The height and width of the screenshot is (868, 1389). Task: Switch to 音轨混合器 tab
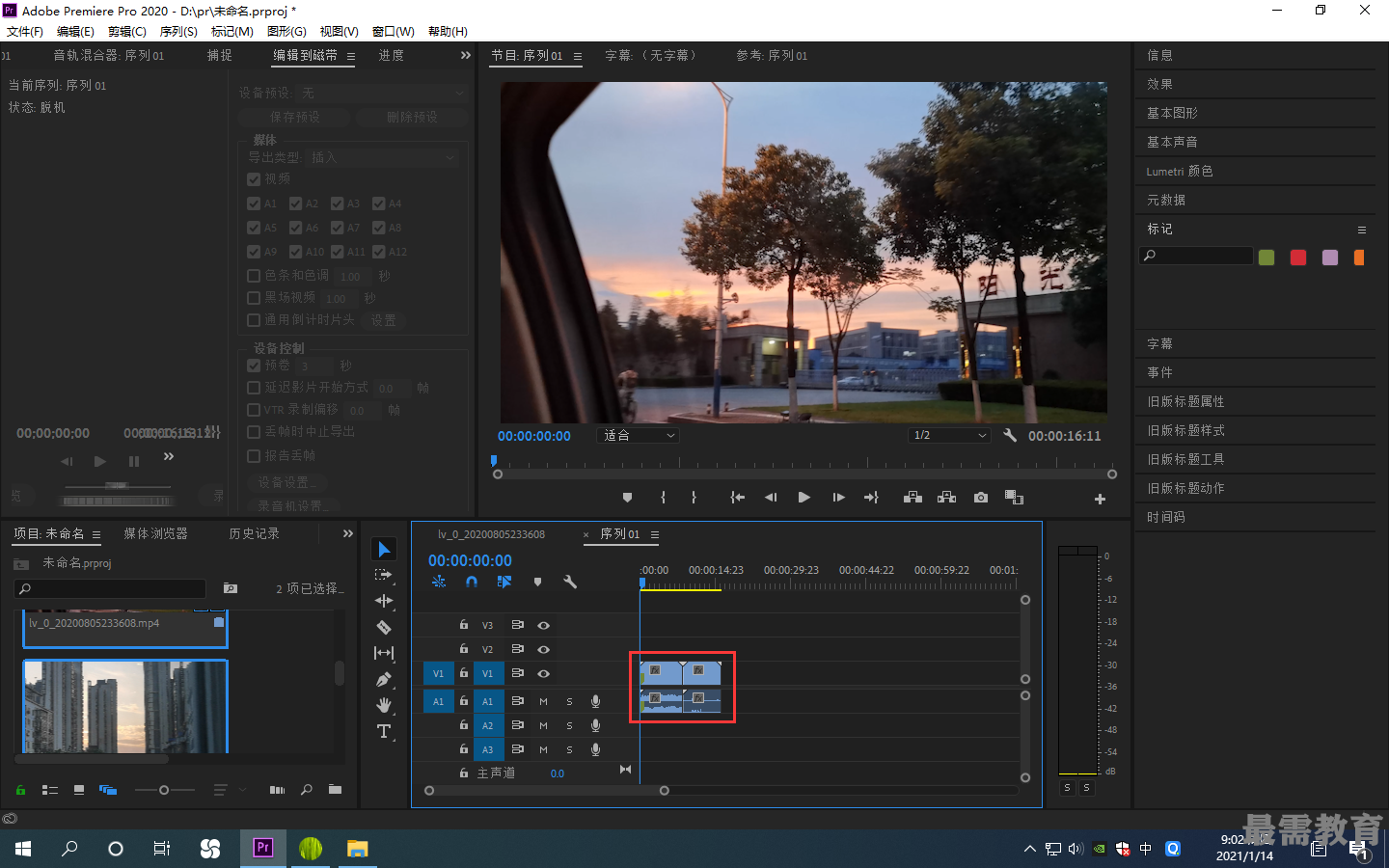[109, 56]
